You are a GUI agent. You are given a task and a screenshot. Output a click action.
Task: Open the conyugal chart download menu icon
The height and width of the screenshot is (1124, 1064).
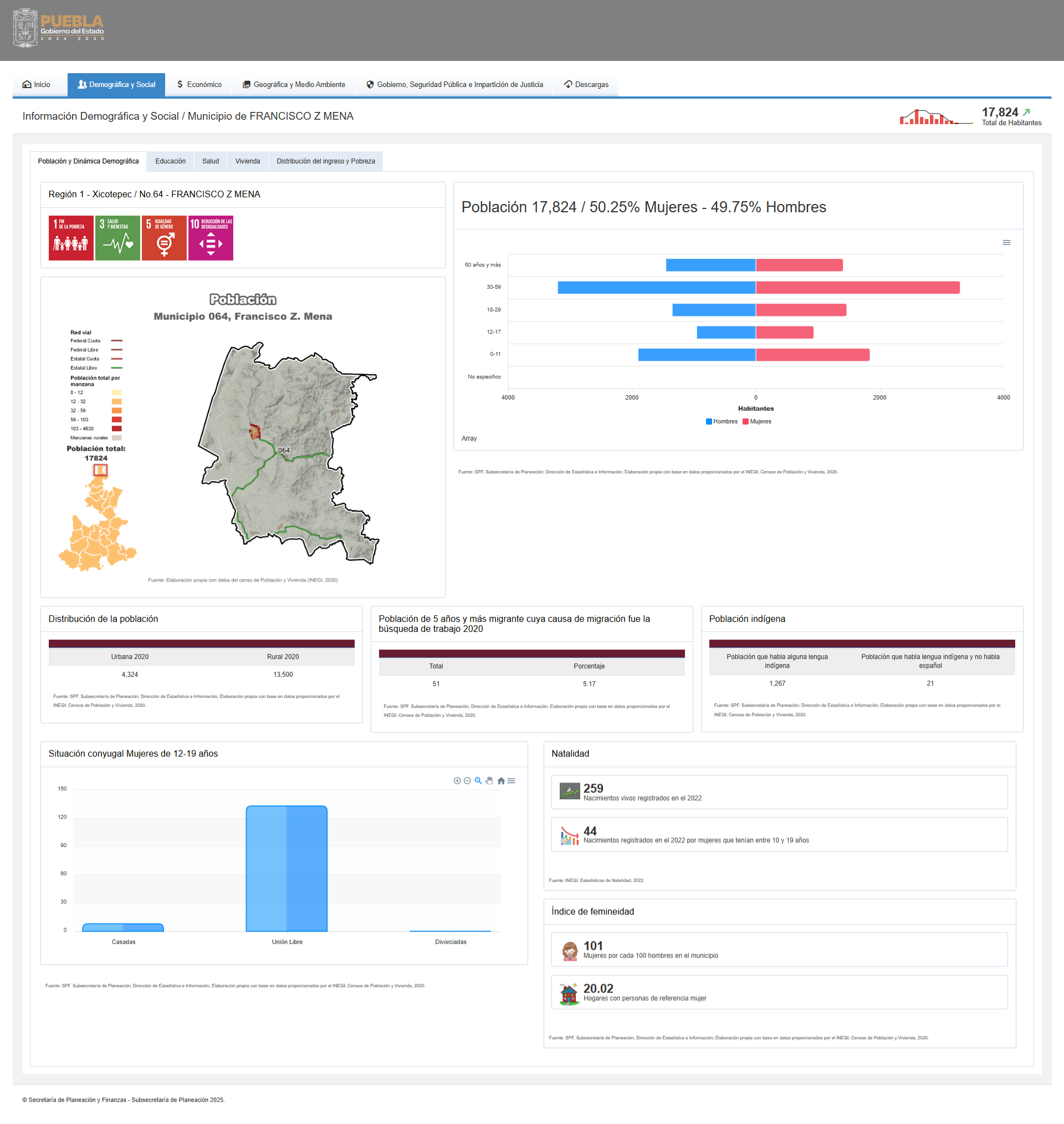511,781
